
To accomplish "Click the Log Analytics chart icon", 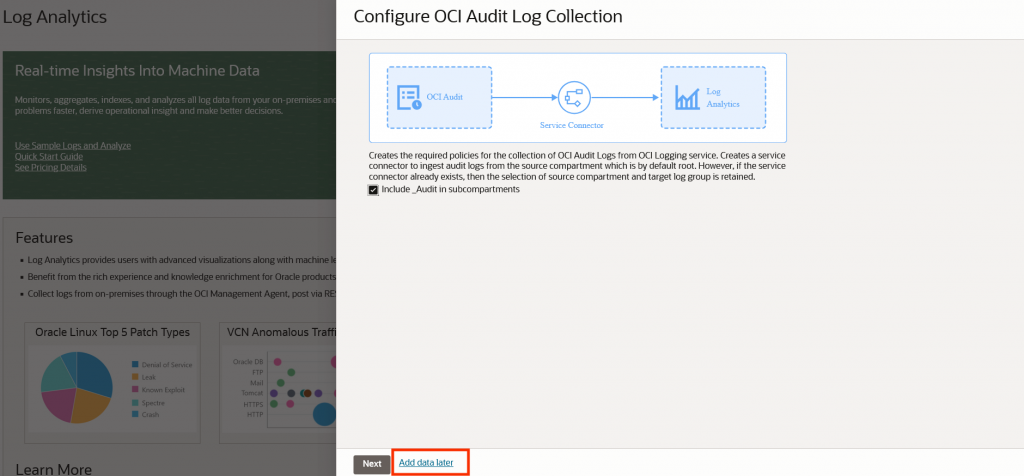I will pos(687,97).
